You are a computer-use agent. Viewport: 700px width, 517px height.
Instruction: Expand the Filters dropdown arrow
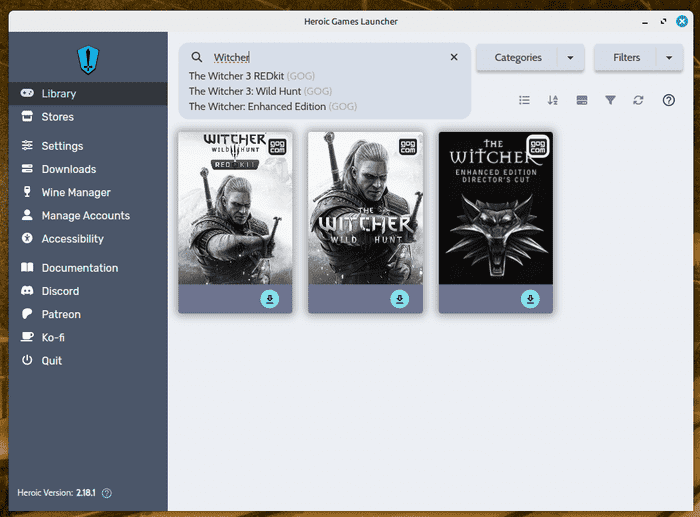coord(669,58)
